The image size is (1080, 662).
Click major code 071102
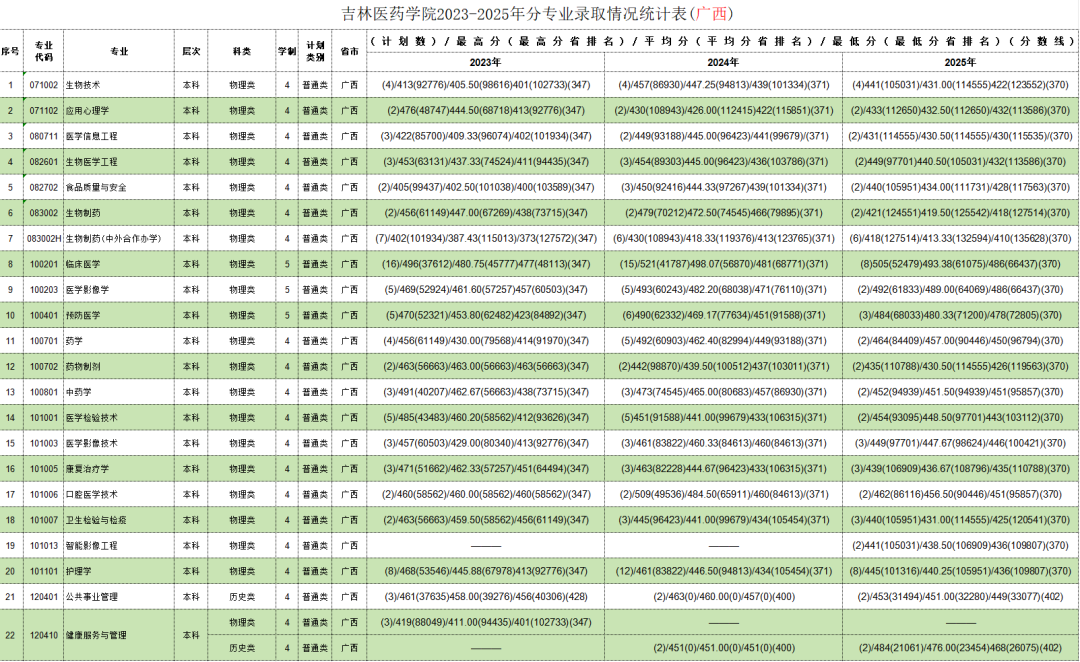coord(43,110)
